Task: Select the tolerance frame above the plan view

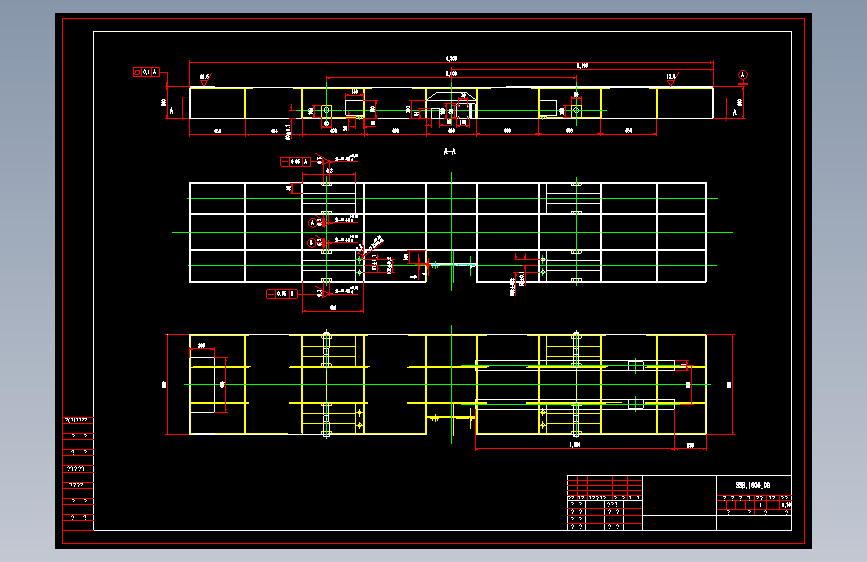Action: click(x=295, y=162)
